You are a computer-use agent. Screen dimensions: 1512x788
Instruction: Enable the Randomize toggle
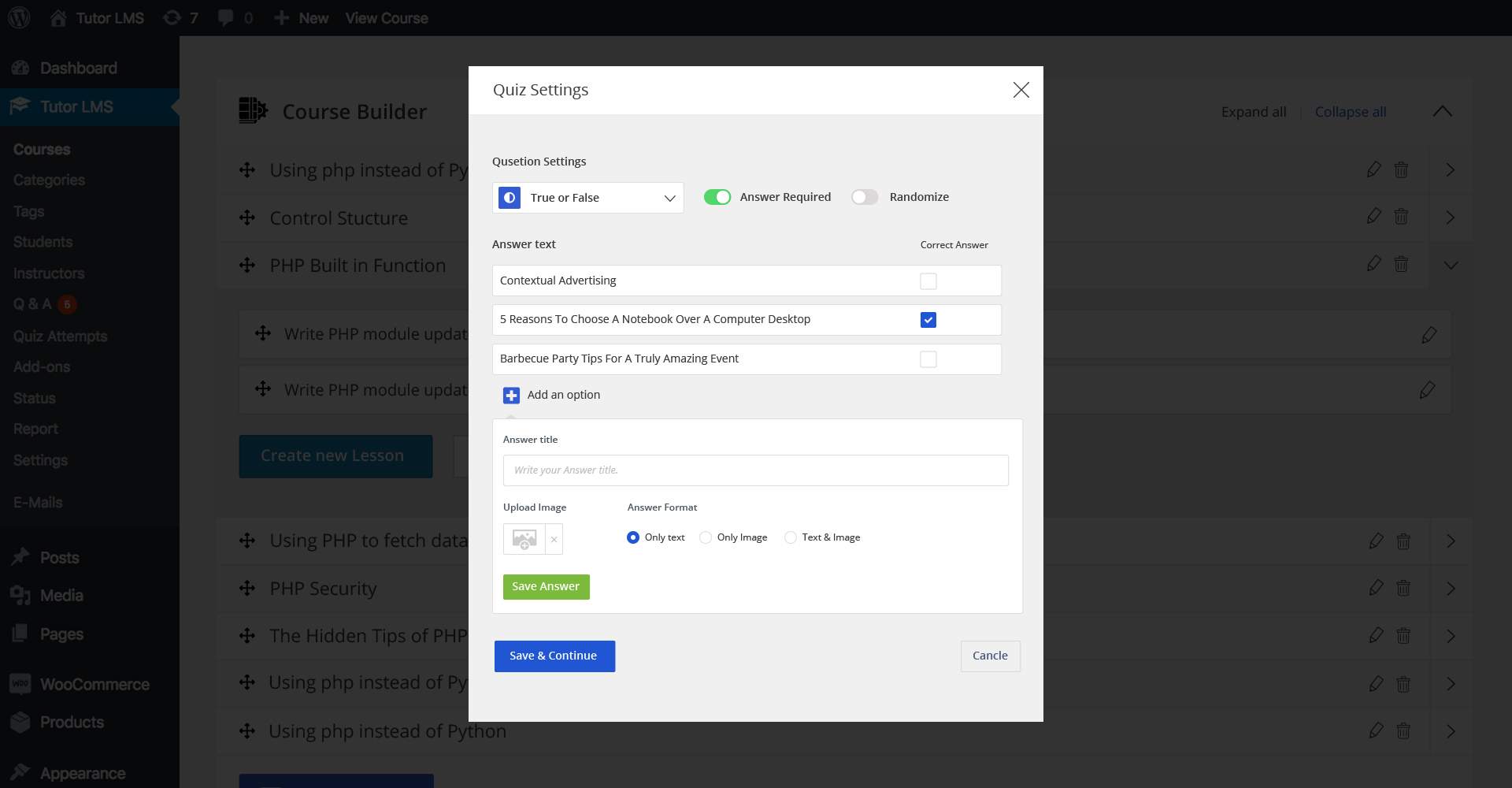coord(865,197)
